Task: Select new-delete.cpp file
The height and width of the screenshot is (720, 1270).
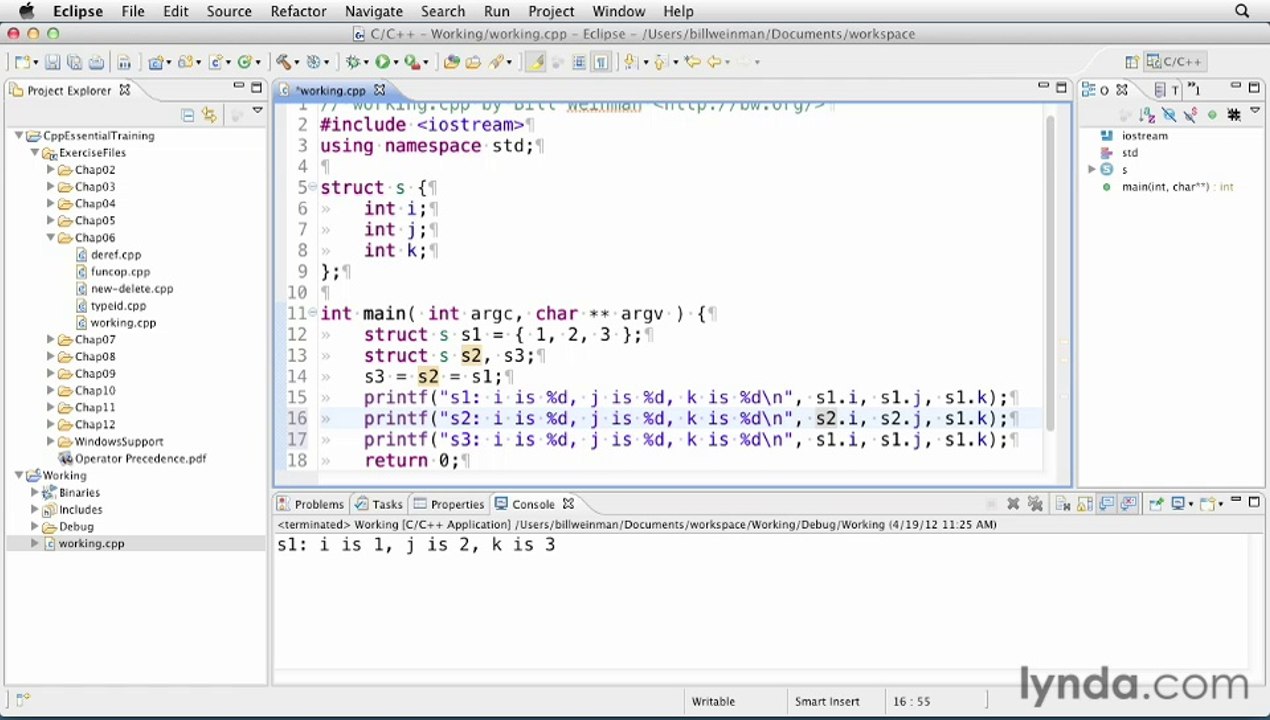Action: click(x=131, y=289)
